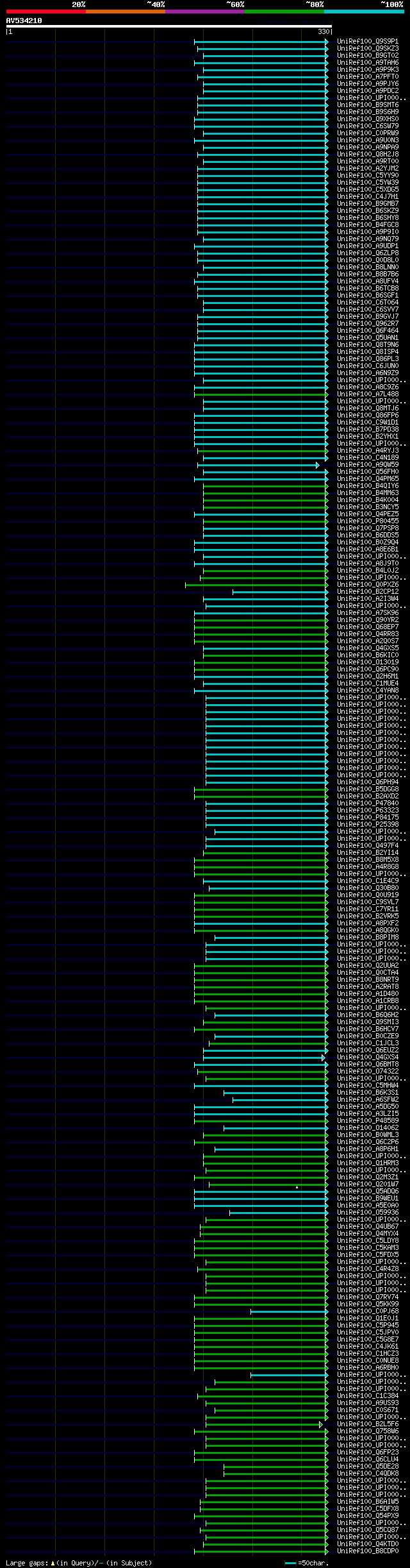
Task: Select hit label UniRef100_P48589
Action: pos(368,1120)
